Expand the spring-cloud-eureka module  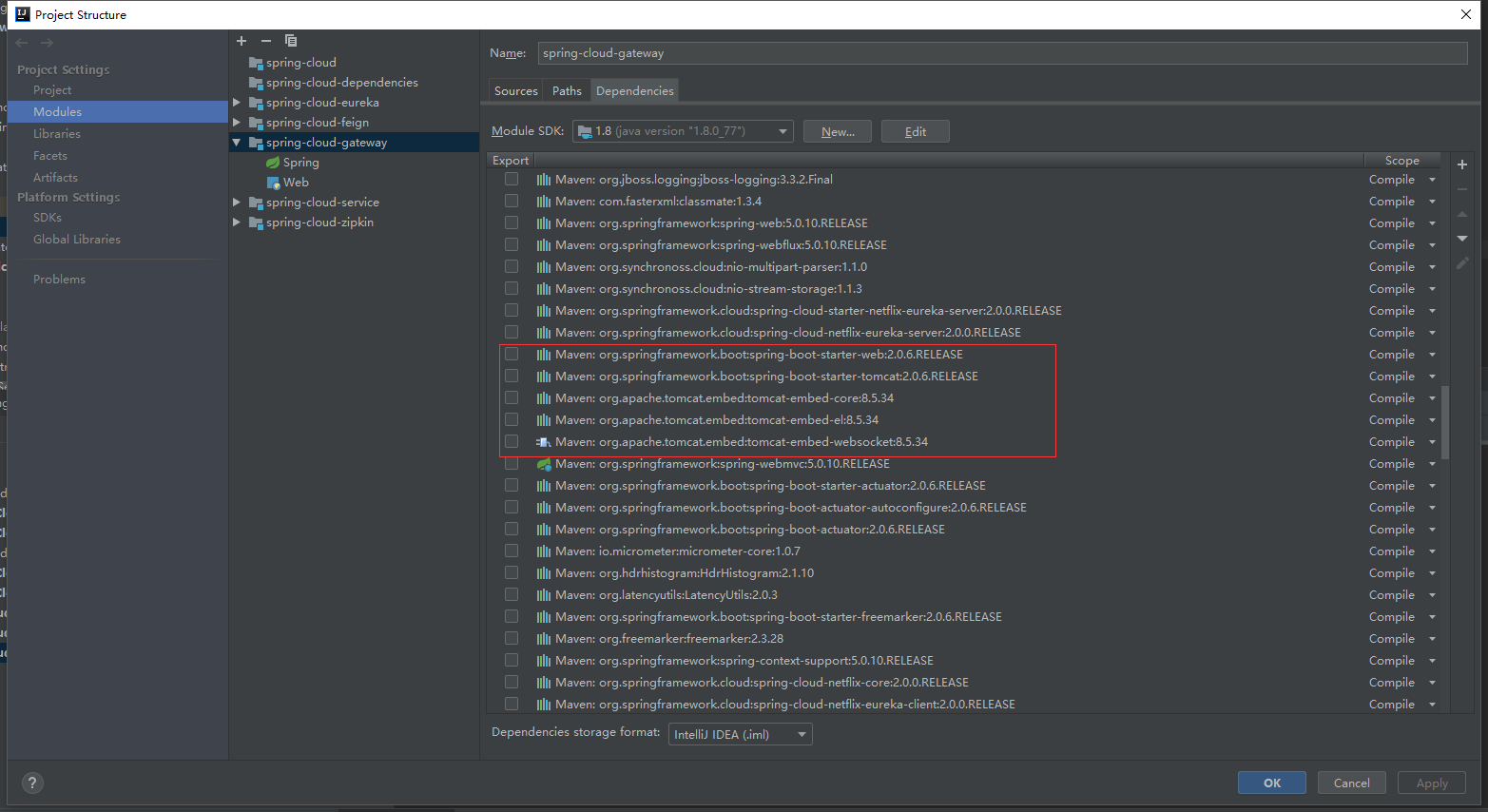click(237, 103)
